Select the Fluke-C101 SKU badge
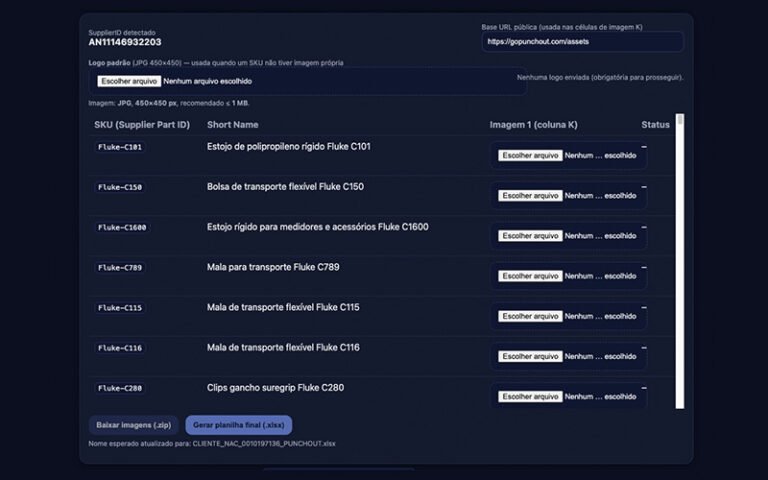Image resolution: width=768 pixels, height=480 pixels. tap(120, 147)
